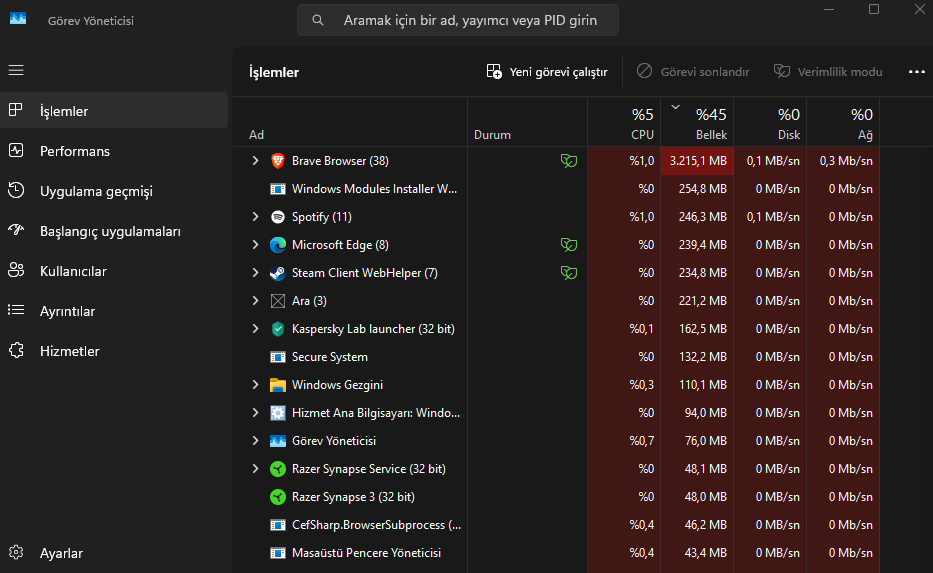933x573 pixels.
Task: Expand the Spotify process group
Action: point(255,217)
